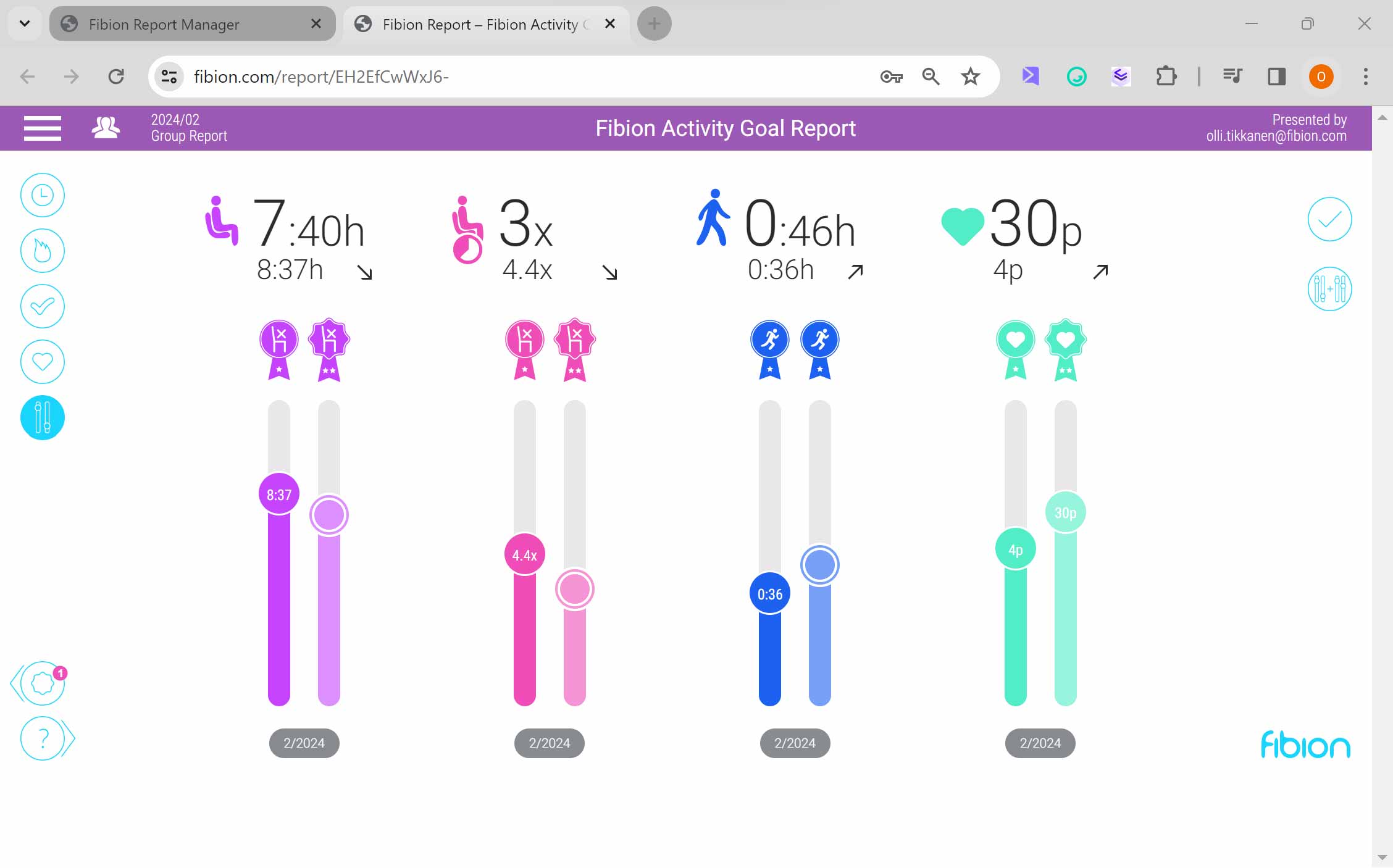
Task: Open Chrome three-dot menu
Action: (1366, 77)
